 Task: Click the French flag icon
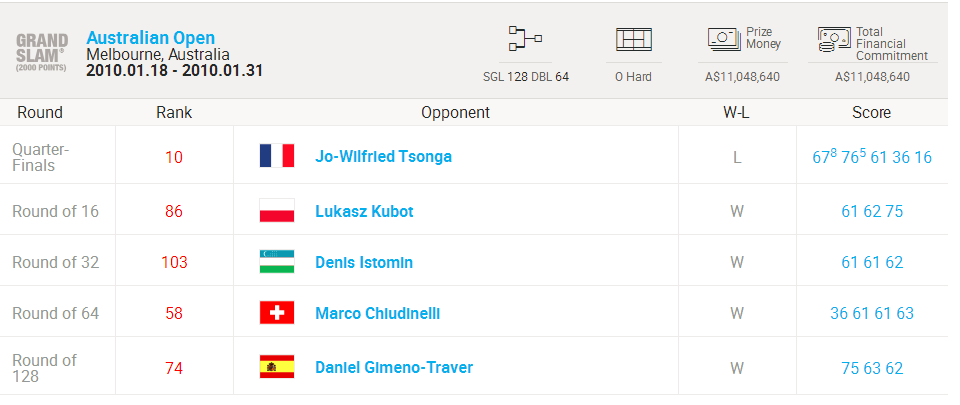277,156
